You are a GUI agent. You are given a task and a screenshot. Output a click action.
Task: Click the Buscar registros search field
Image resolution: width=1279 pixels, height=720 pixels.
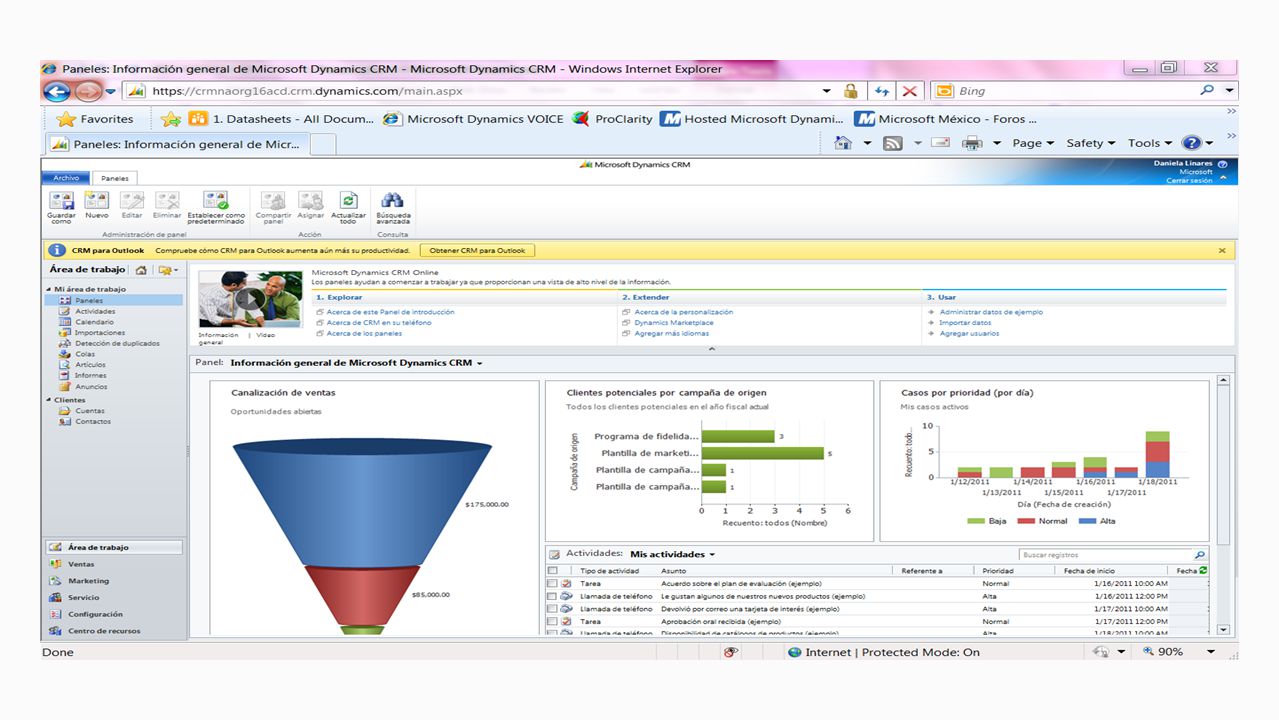(1106, 555)
